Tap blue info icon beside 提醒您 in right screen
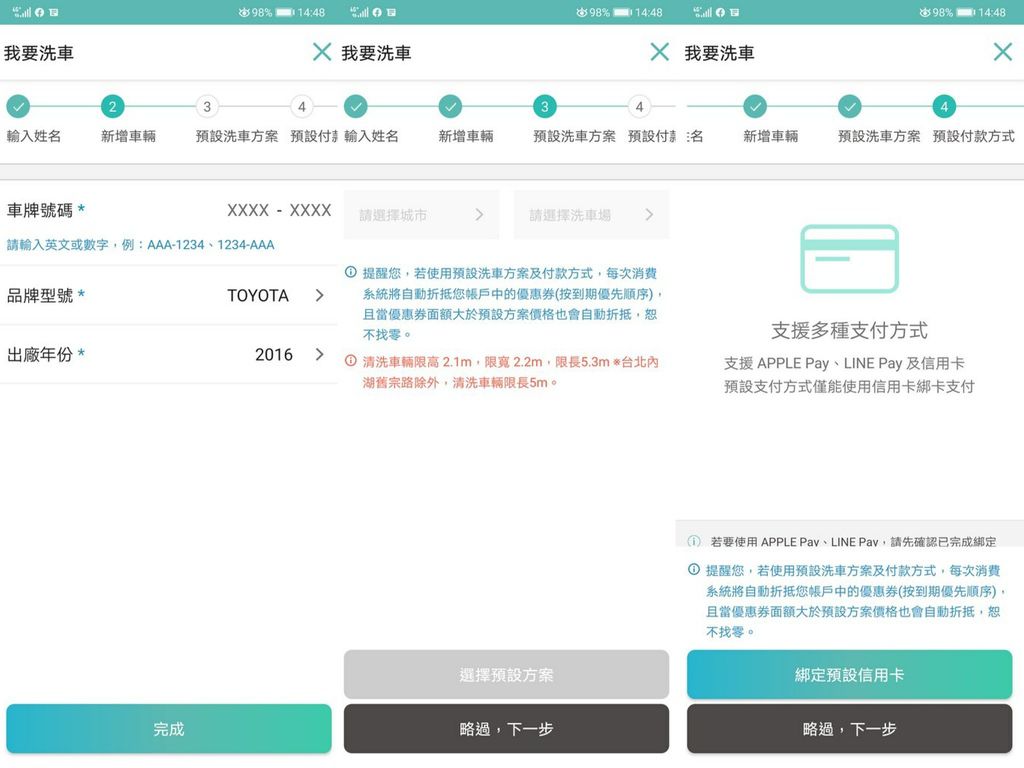The width and height of the screenshot is (1024, 768). [x=694, y=569]
